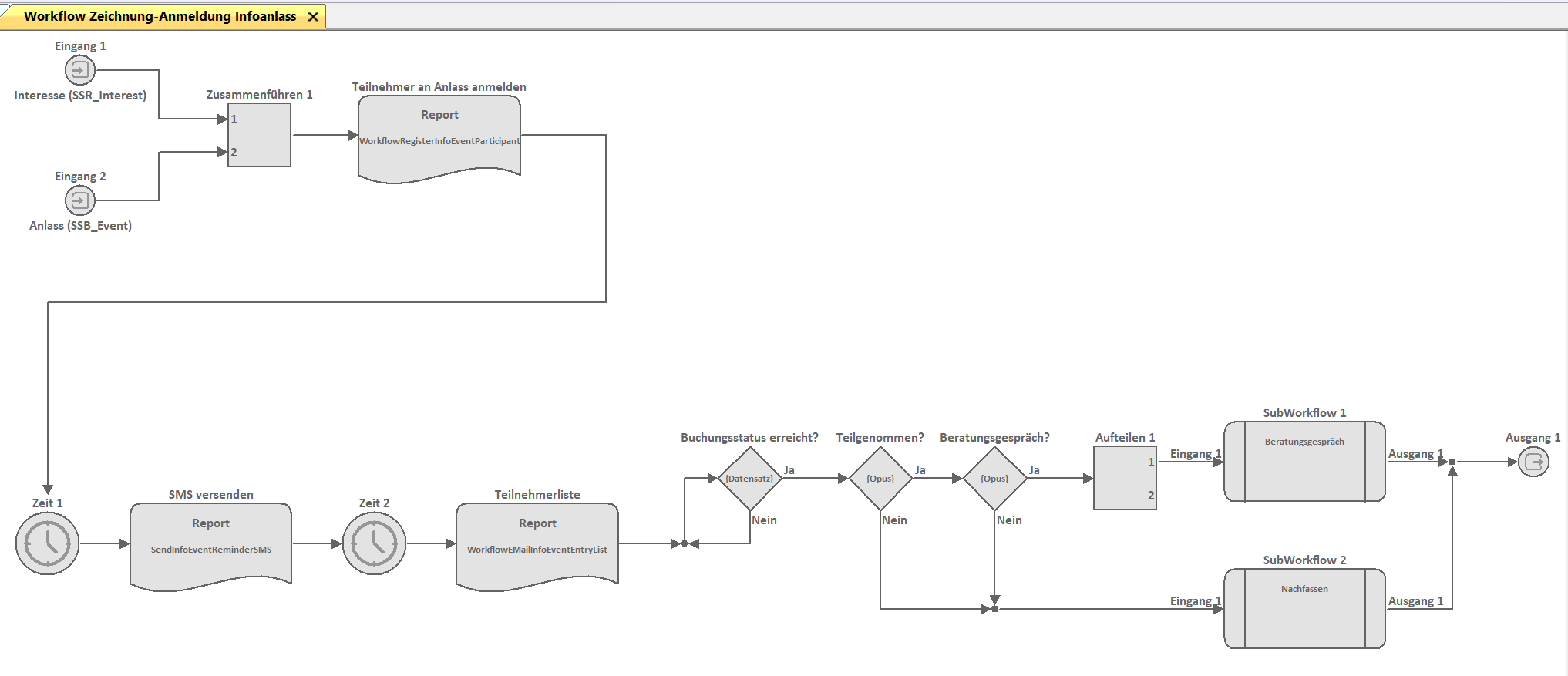Click the Aufteilen 1 label
The height and width of the screenshot is (676, 1568).
point(1125,438)
